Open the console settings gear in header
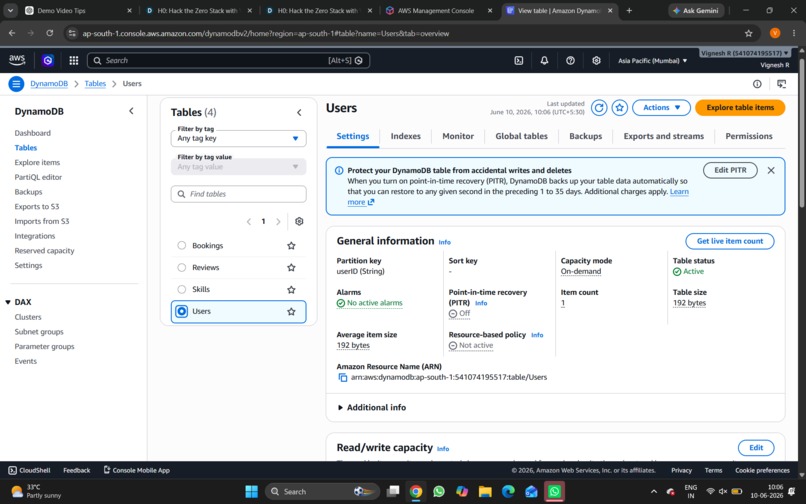Viewport: 806px width, 504px height. tap(596, 61)
